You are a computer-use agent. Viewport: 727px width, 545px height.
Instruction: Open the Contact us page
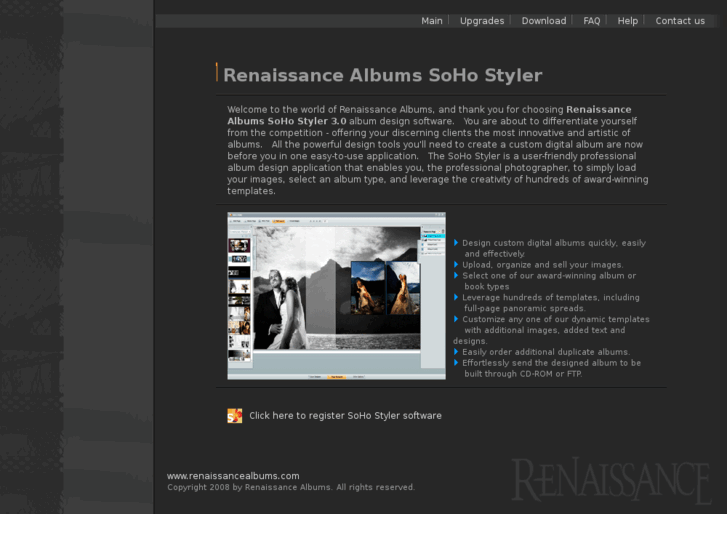point(680,21)
